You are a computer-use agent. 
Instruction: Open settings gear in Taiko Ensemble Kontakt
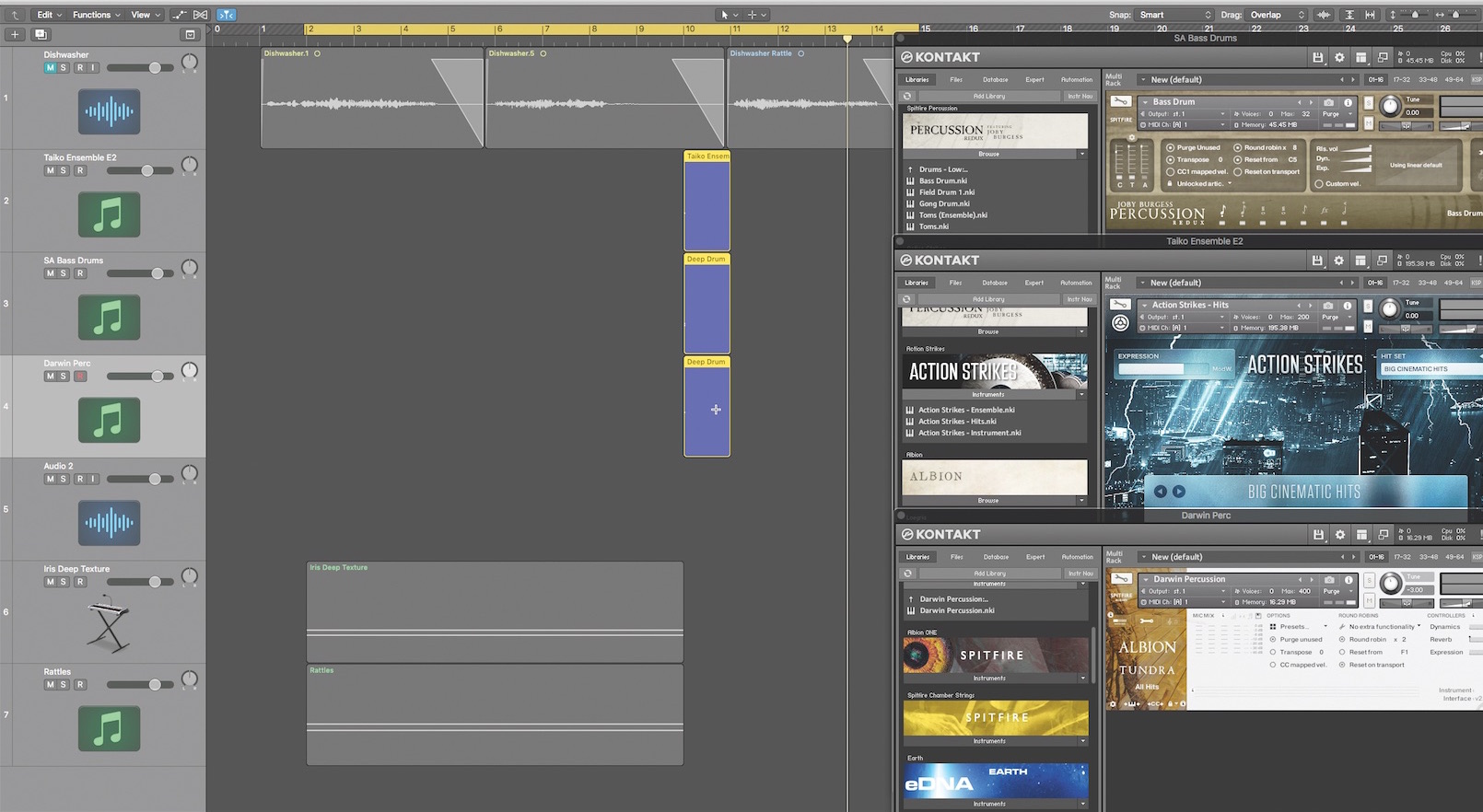click(x=1338, y=261)
